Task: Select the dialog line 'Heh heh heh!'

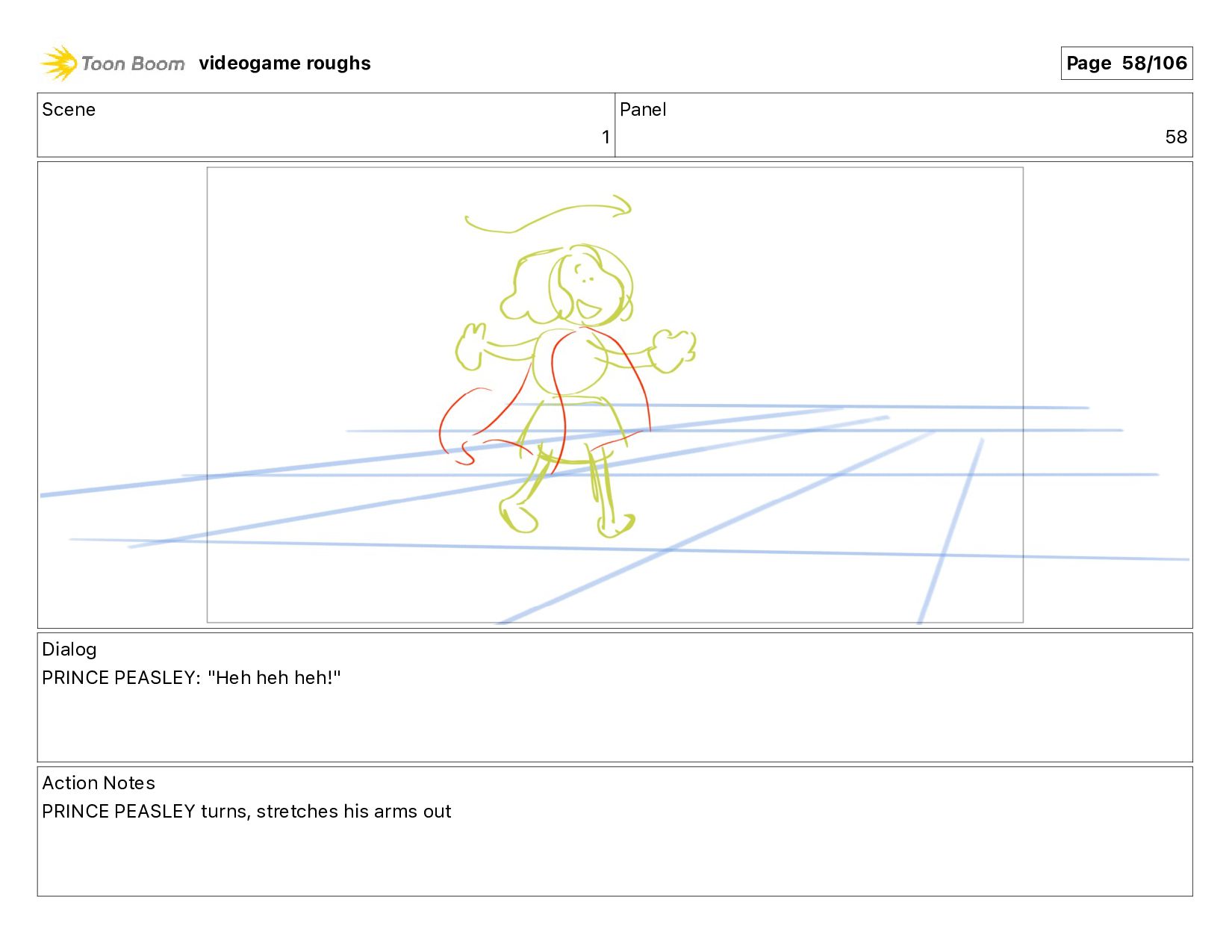Action: pyautogui.click(x=275, y=678)
